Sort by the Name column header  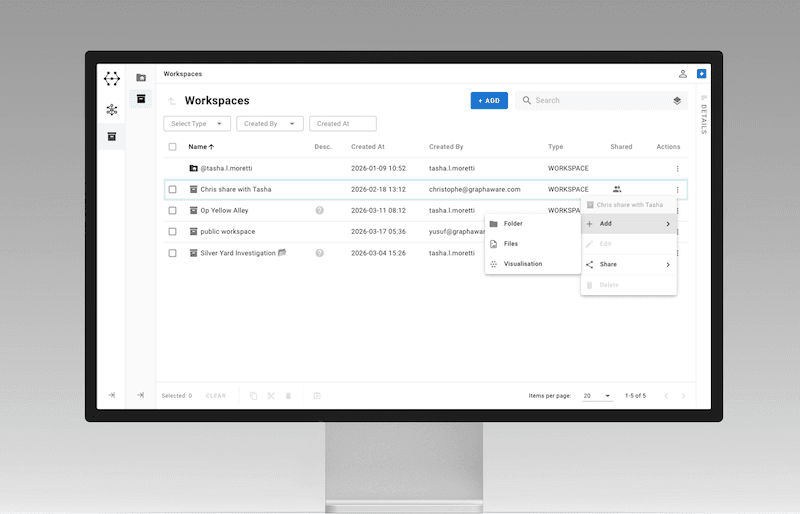(x=201, y=147)
